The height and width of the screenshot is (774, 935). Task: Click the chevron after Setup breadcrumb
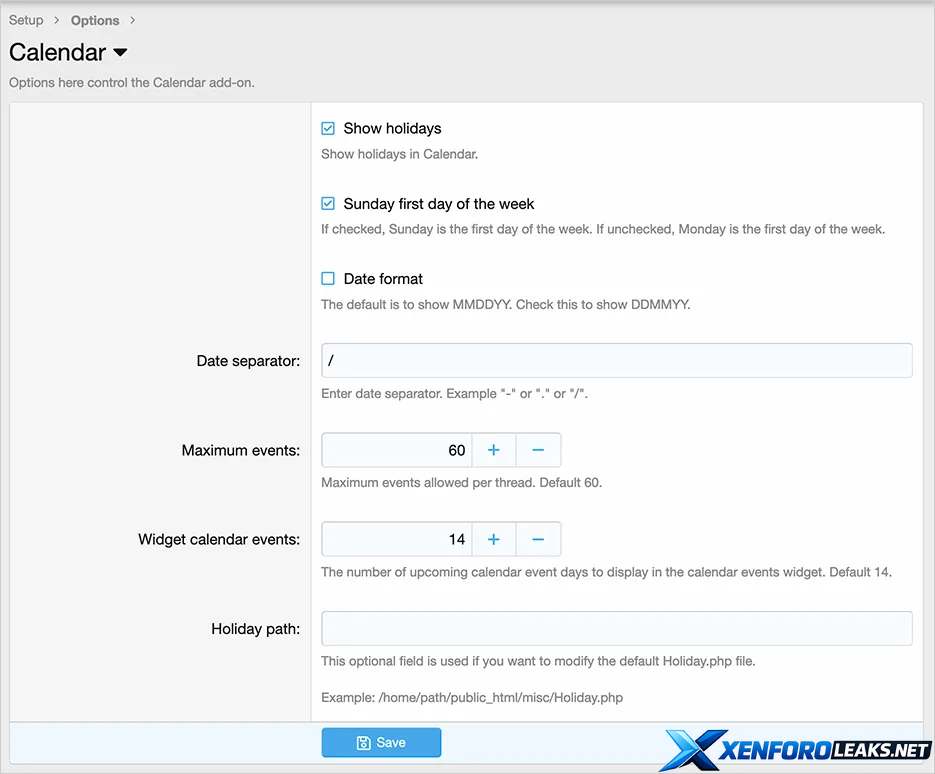coord(57,20)
